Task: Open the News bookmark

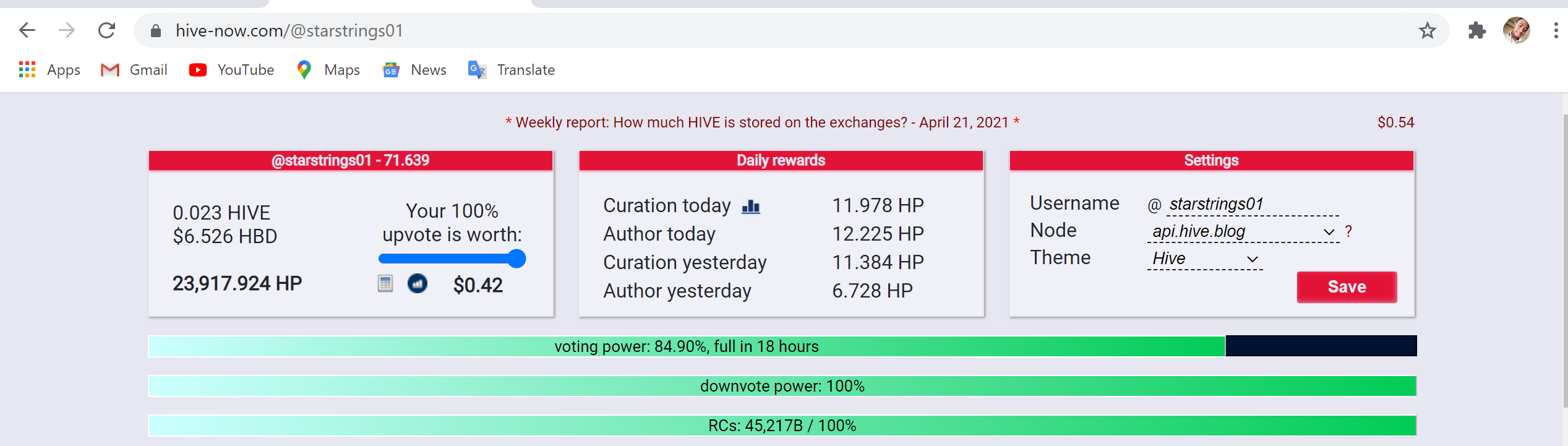Action: click(x=415, y=70)
